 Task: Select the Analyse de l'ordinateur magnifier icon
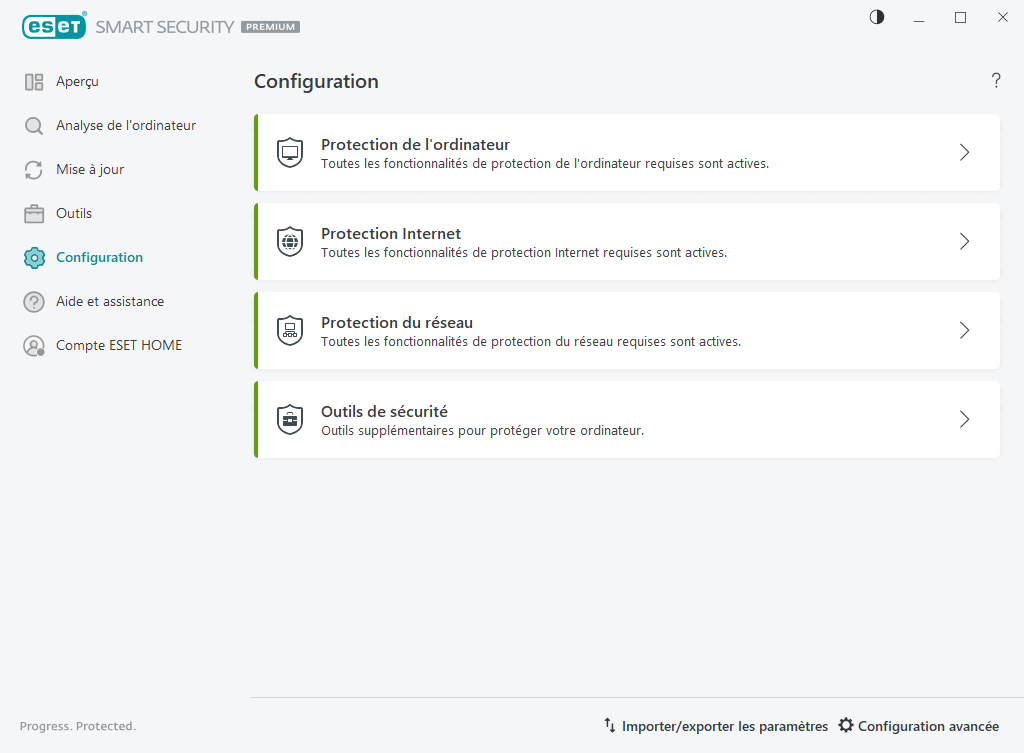click(34, 125)
